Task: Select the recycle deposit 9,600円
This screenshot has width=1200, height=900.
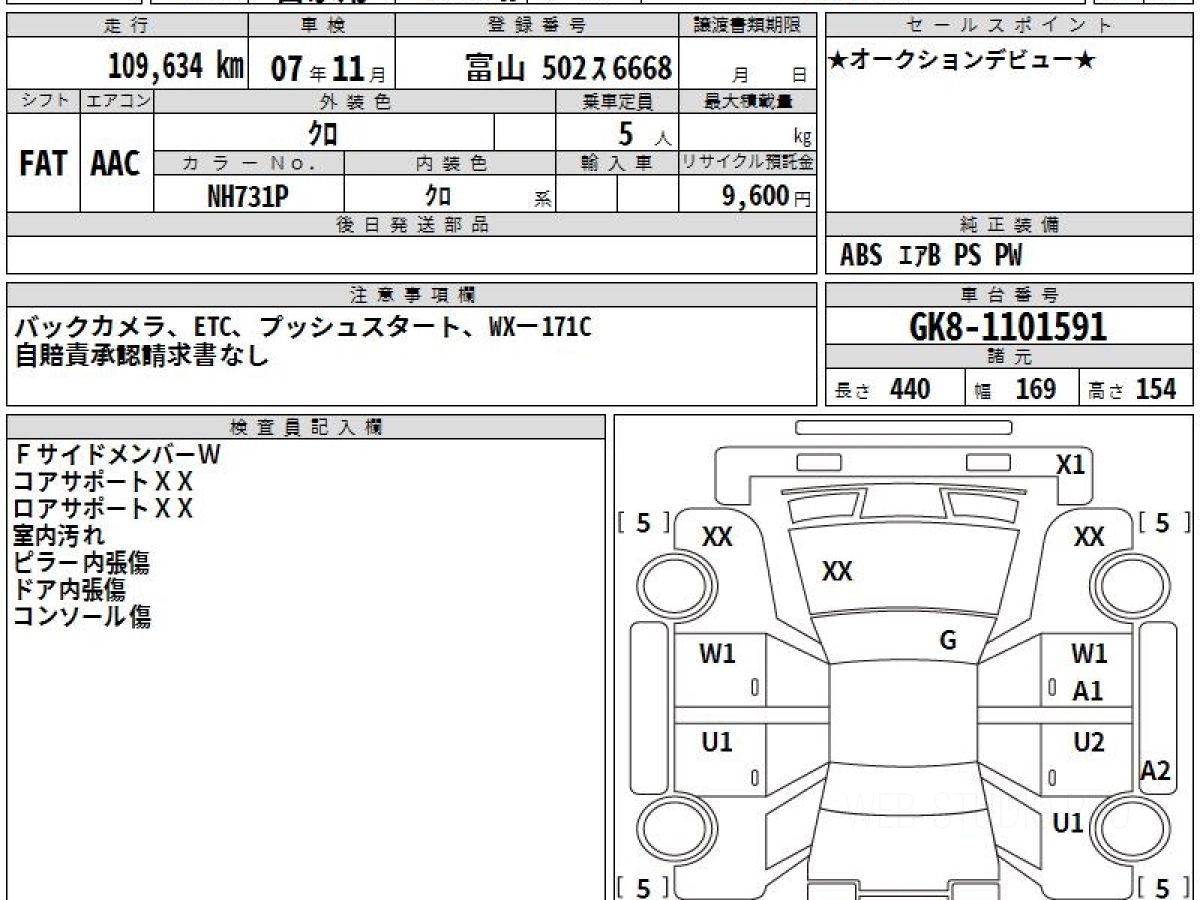Action: (767, 196)
